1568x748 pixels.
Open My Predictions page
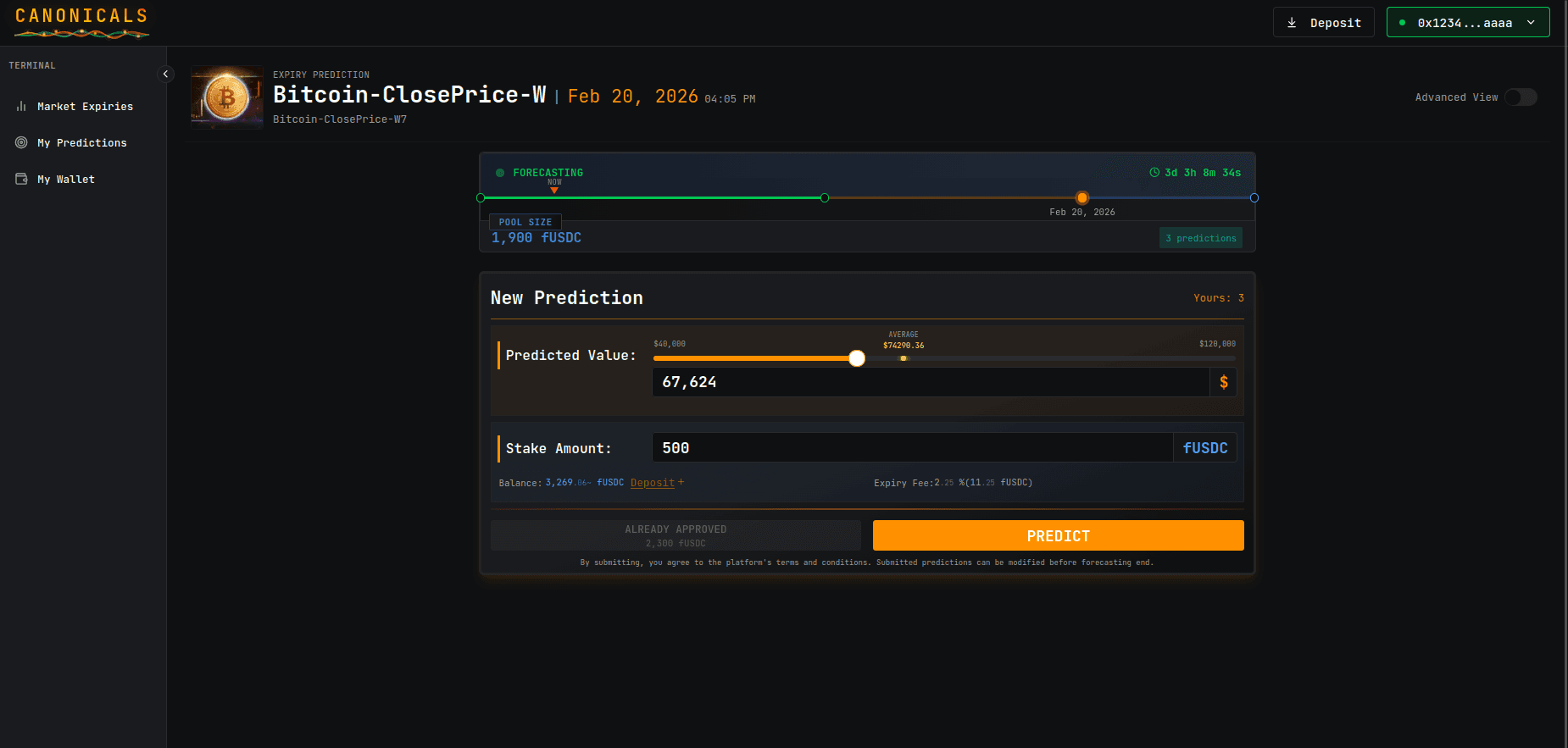coord(83,143)
